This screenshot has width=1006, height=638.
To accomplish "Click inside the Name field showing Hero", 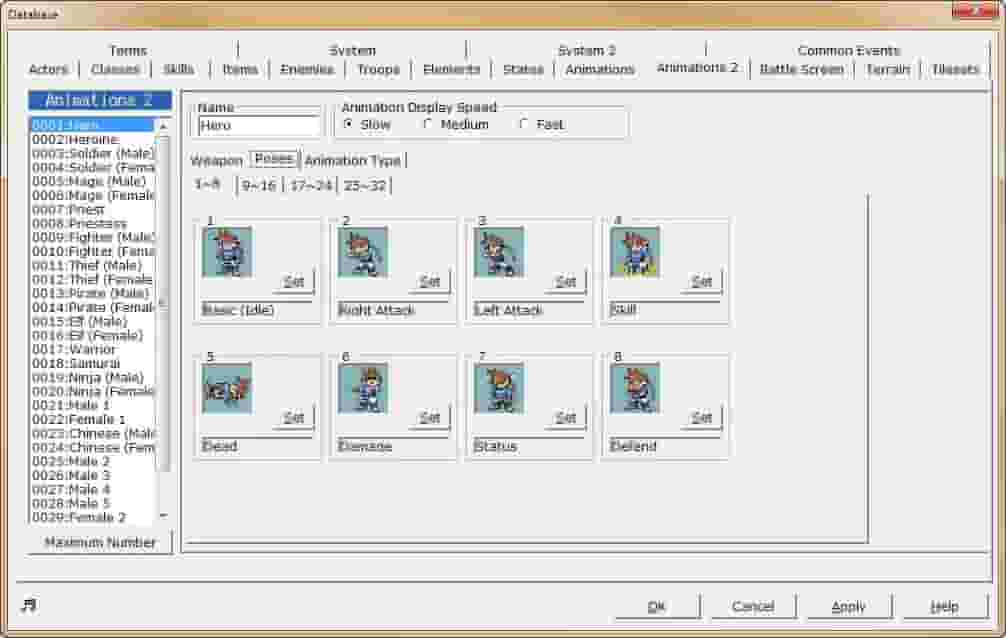I will (x=258, y=126).
